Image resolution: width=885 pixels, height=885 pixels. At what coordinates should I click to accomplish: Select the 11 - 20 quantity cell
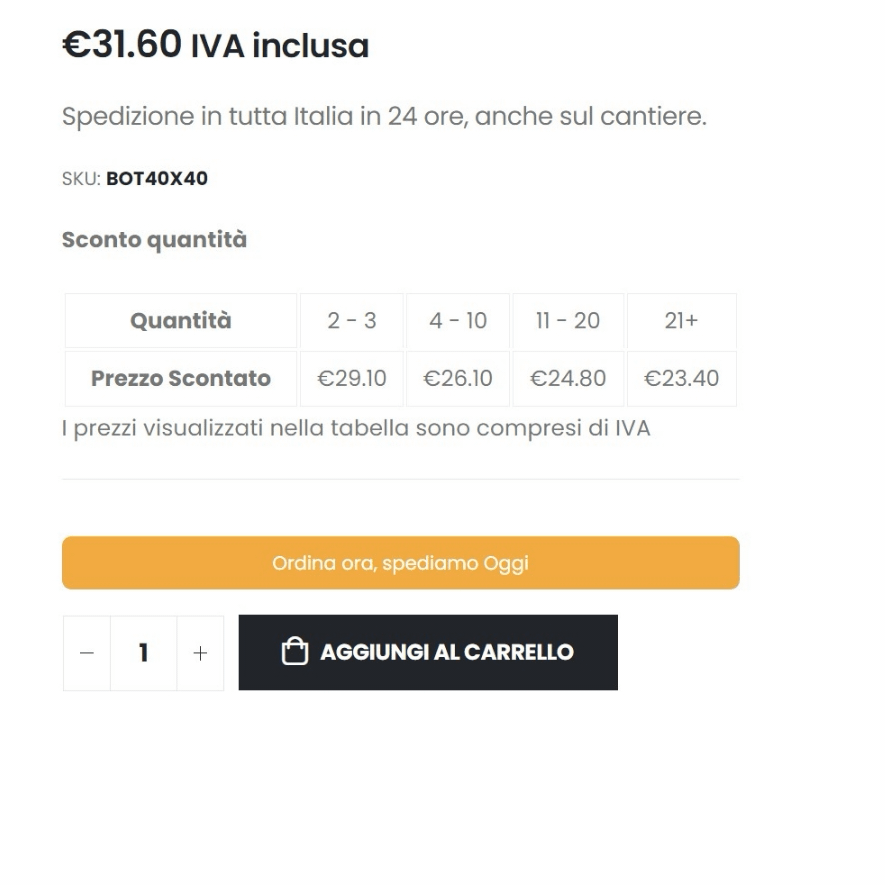click(568, 321)
